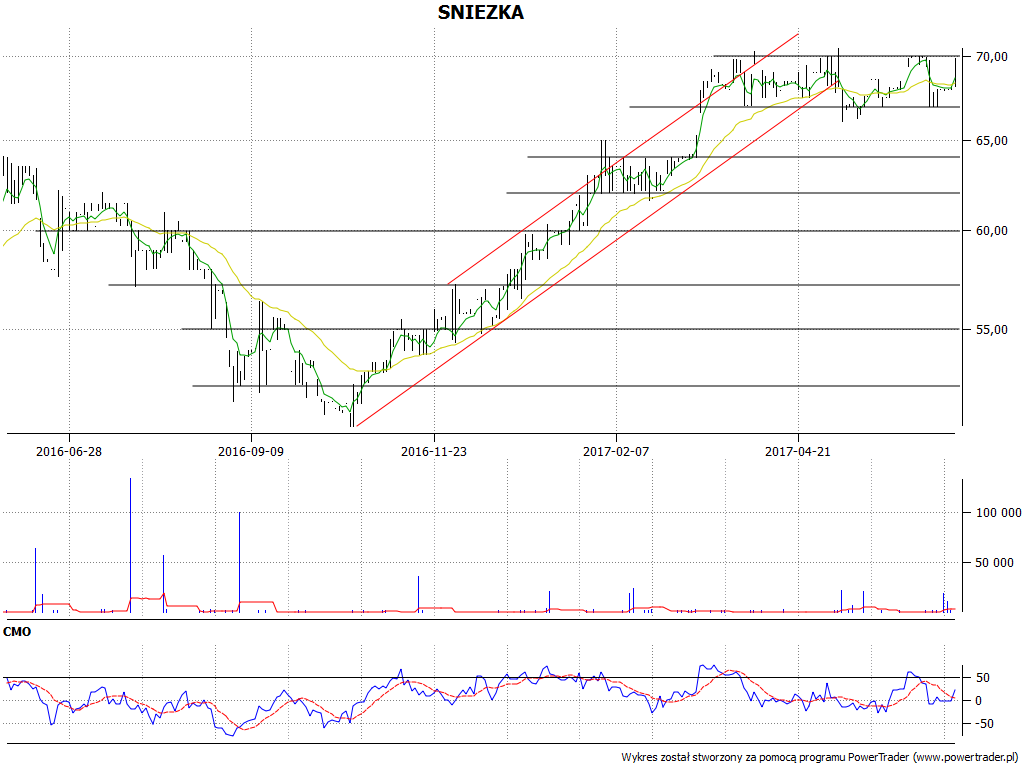Click the CMO indicator label
Screen dimensions: 1024x768
click(x=17, y=632)
